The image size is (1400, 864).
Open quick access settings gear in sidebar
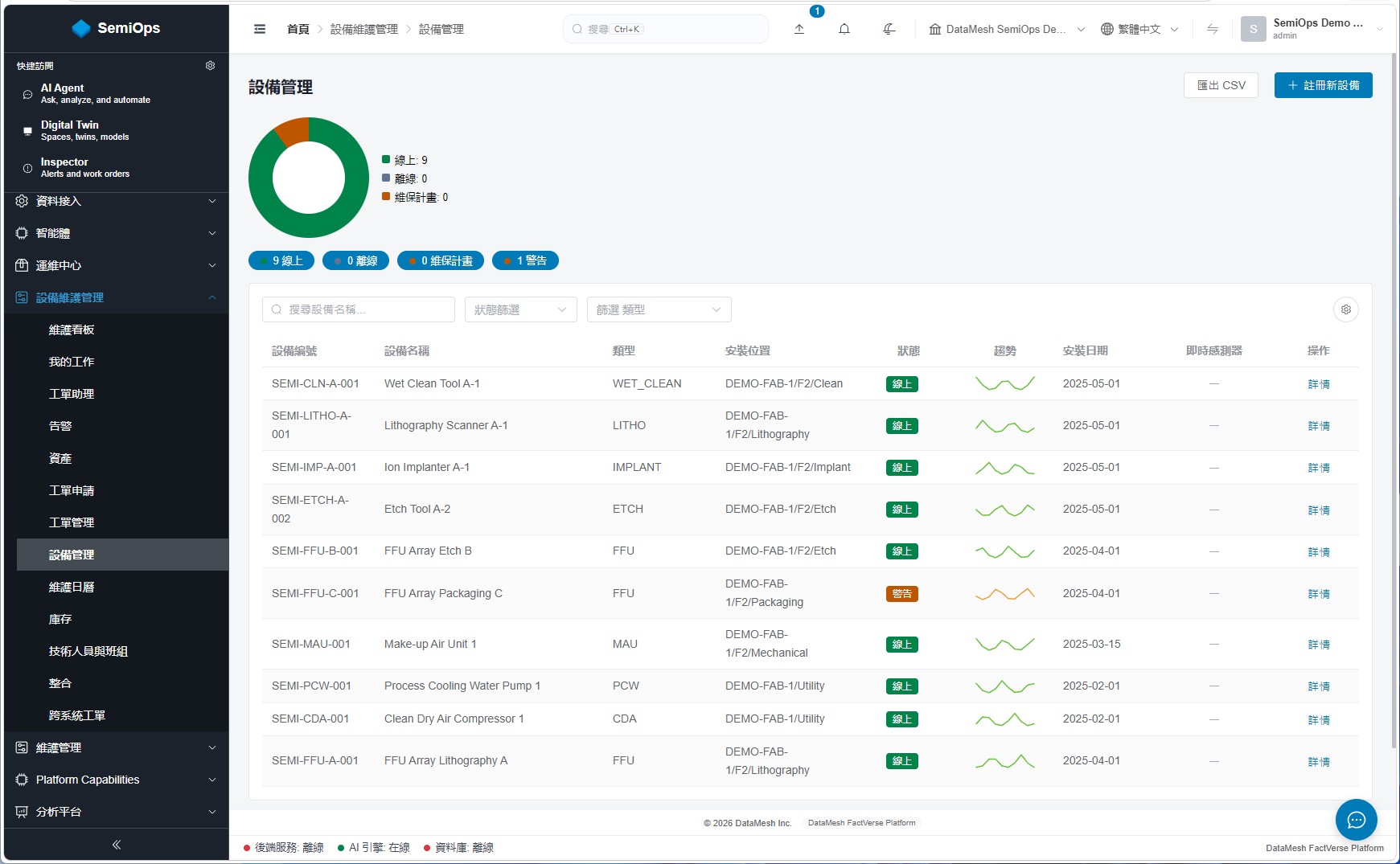[211, 65]
